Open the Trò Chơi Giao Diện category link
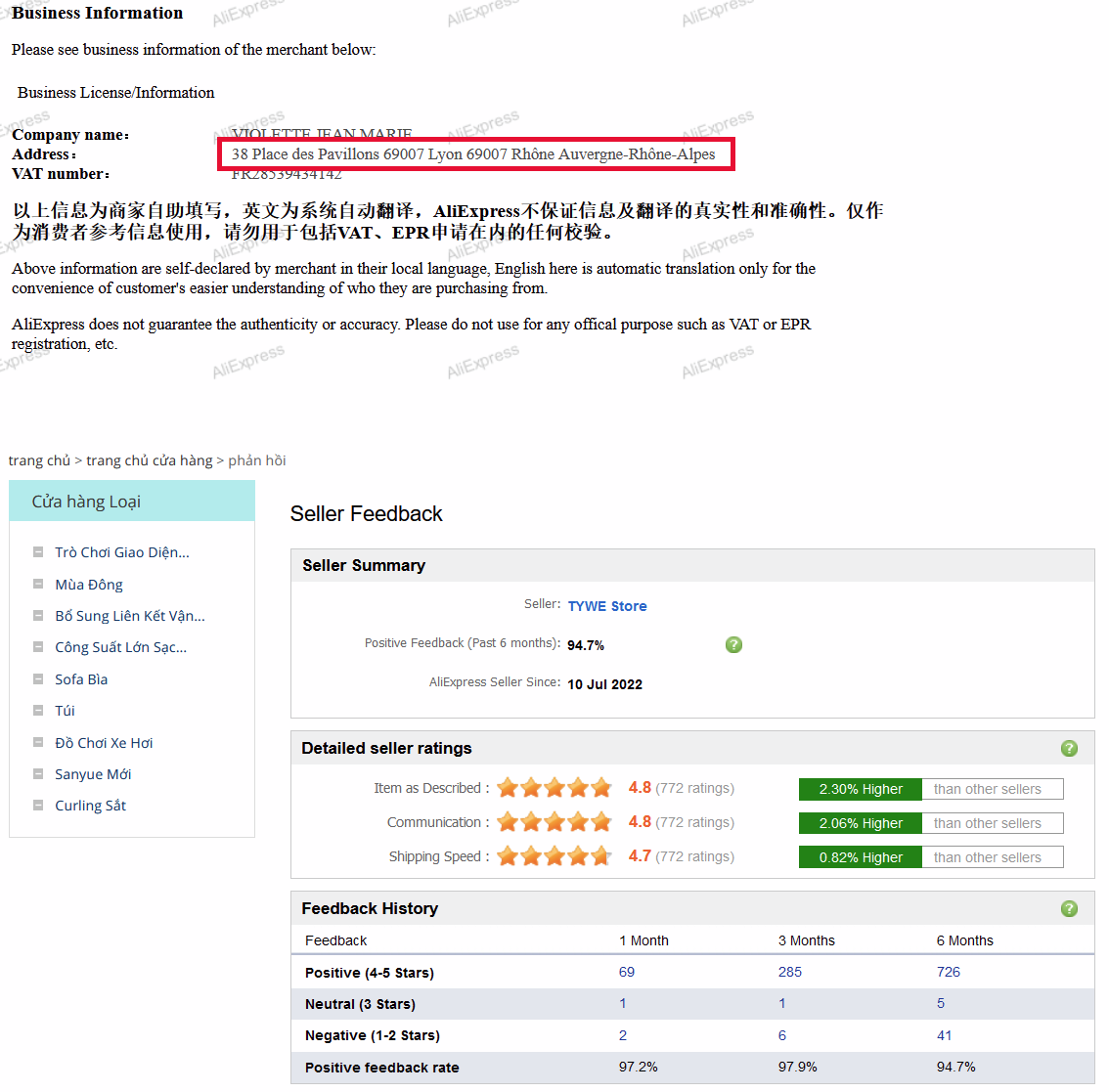Image resolution: width=1109 pixels, height=1092 pixels. tap(122, 552)
